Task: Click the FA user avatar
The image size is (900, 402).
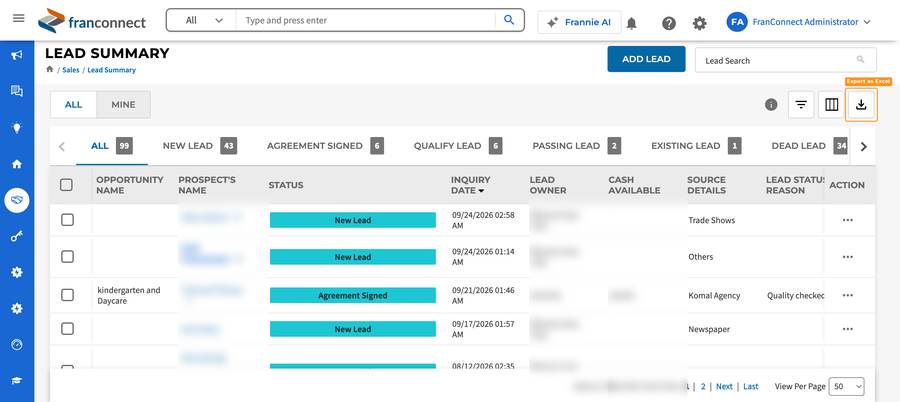Action: (x=736, y=22)
